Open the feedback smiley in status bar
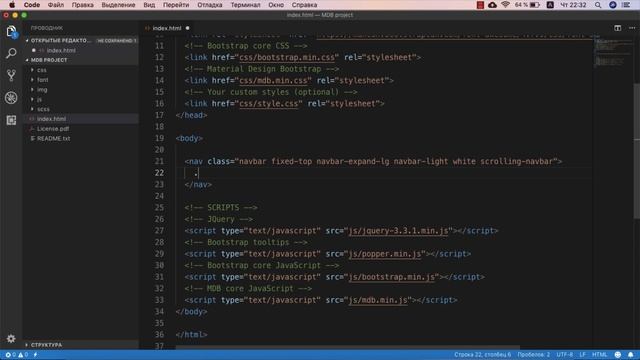The image size is (640, 360). (618, 355)
